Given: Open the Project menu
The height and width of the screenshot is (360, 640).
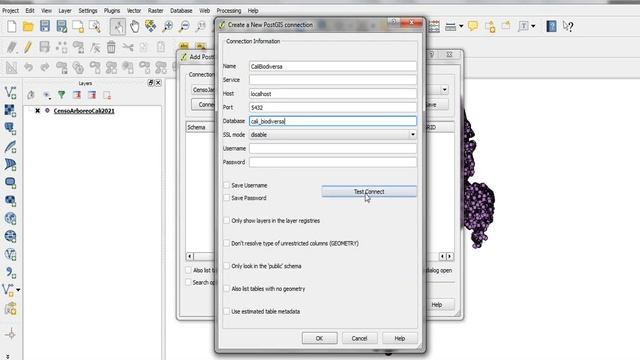Looking at the screenshot, I should (x=11, y=11).
